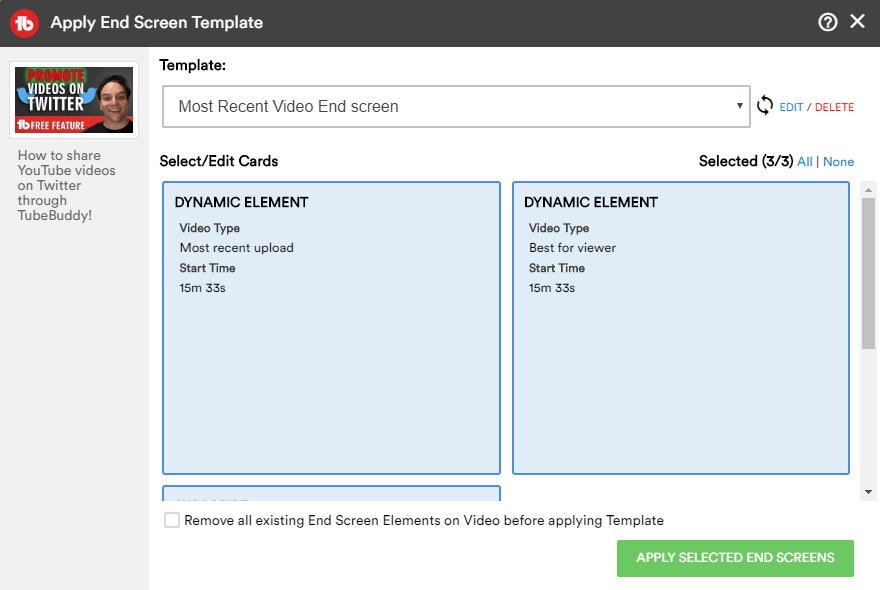Click the EDIT template link
Viewport: 880px width, 590px height.
click(x=791, y=107)
